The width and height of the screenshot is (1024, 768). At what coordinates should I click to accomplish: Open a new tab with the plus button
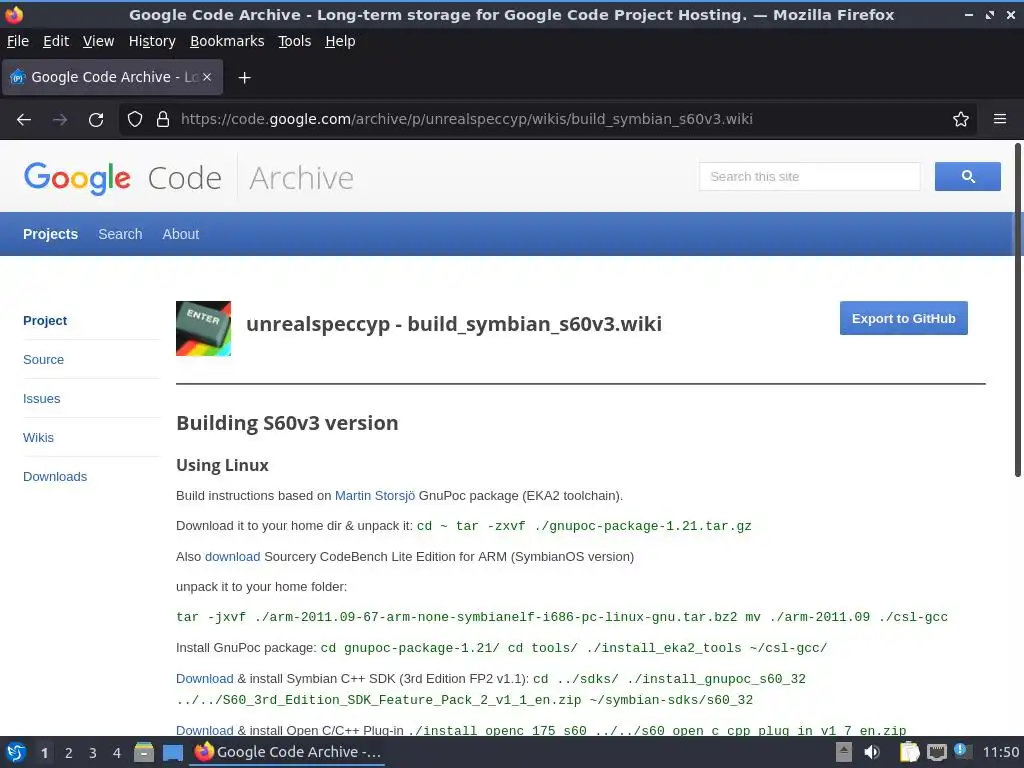pos(244,78)
